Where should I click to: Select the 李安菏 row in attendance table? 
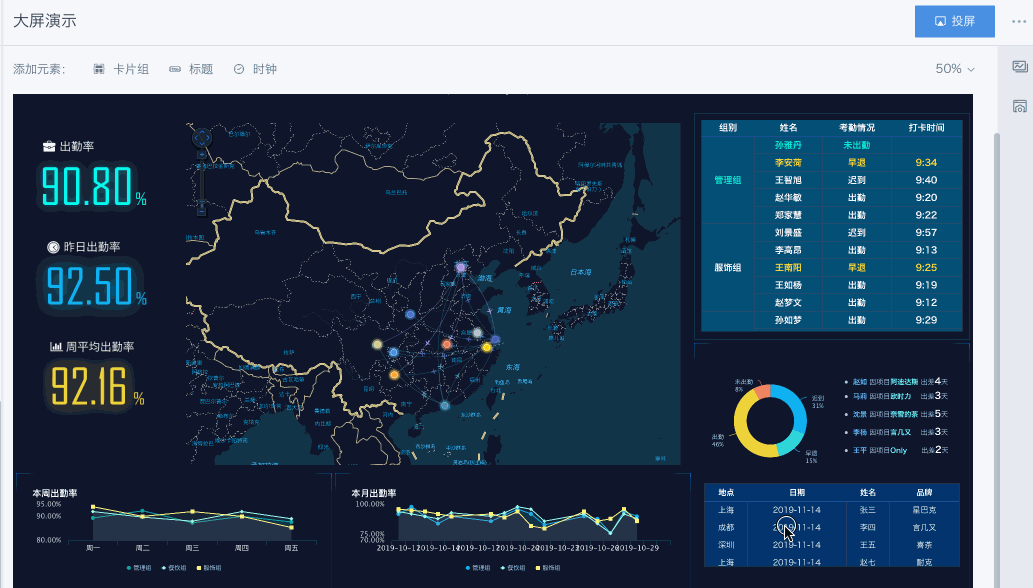pyautogui.click(x=787, y=162)
